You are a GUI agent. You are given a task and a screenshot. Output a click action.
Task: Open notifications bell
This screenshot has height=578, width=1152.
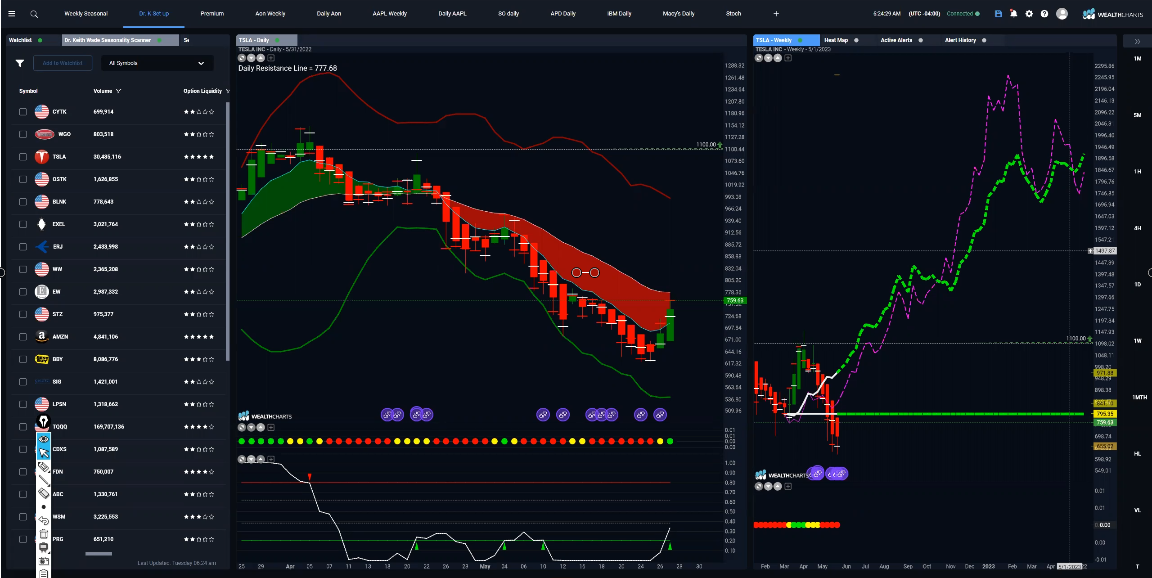[x=1013, y=14]
